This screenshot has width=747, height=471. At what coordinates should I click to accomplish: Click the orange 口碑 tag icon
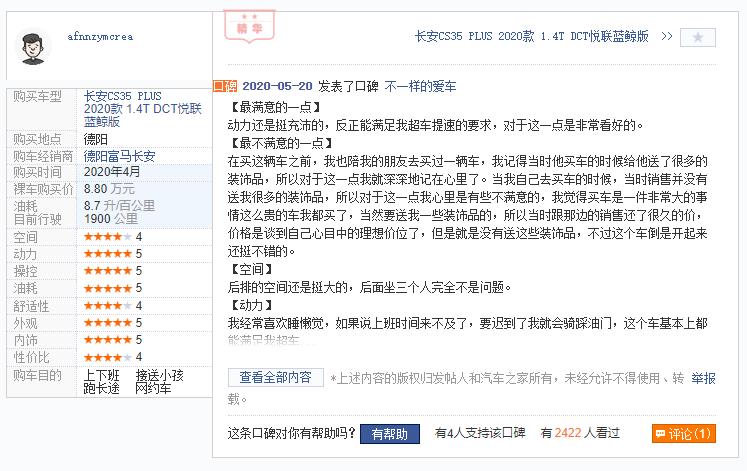click(225, 86)
